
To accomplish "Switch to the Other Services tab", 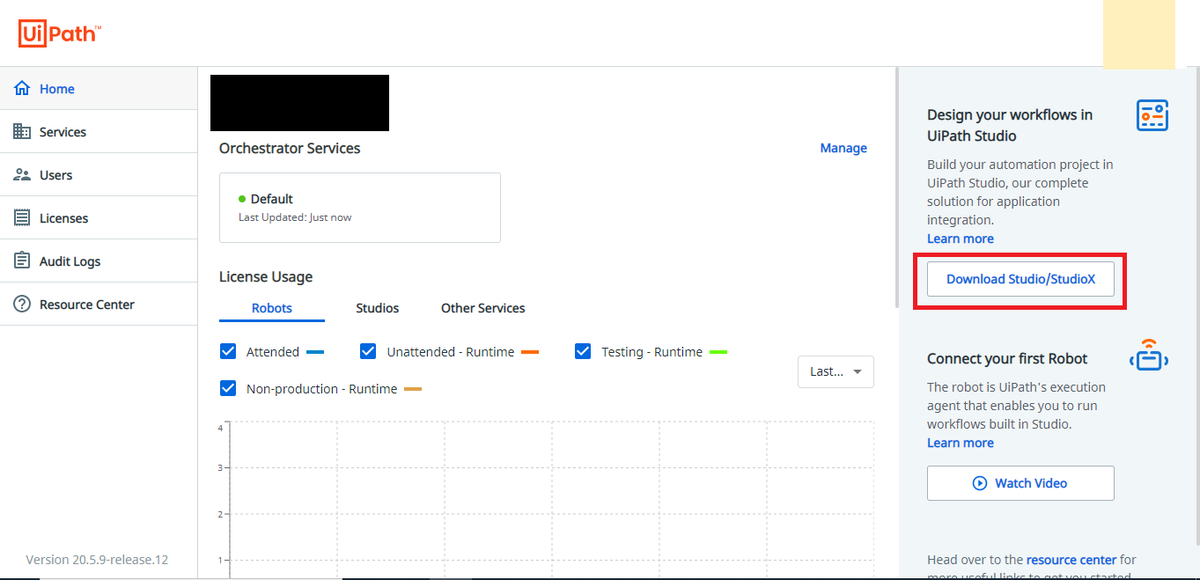I will (483, 308).
